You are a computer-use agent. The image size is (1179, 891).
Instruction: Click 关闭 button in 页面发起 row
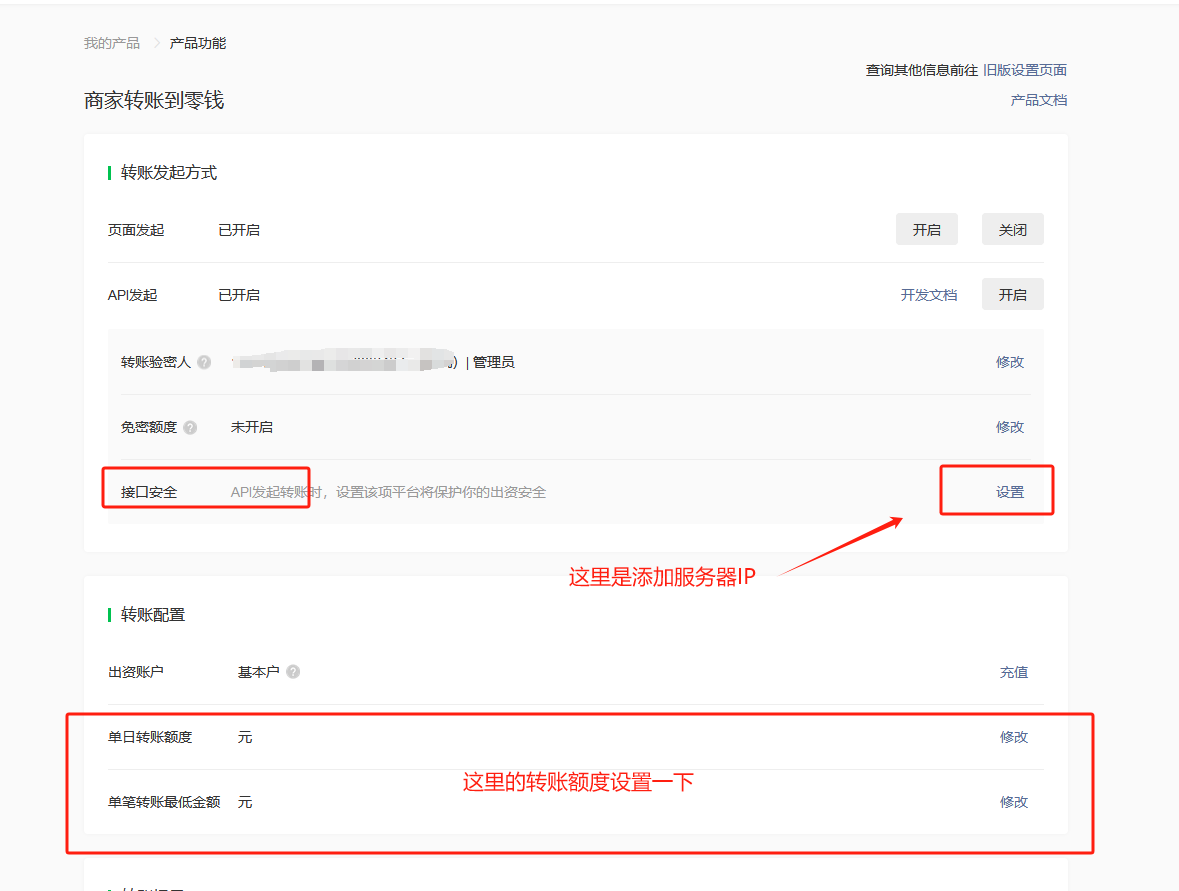pos(1013,229)
